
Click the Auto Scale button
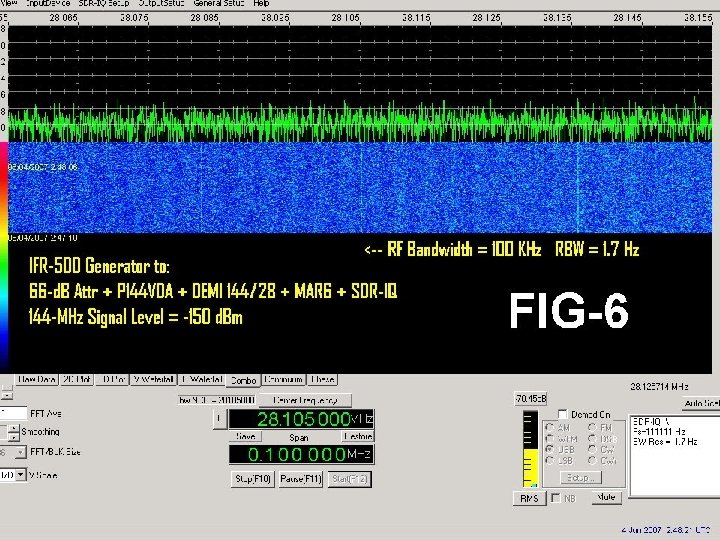(x=701, y=403)
